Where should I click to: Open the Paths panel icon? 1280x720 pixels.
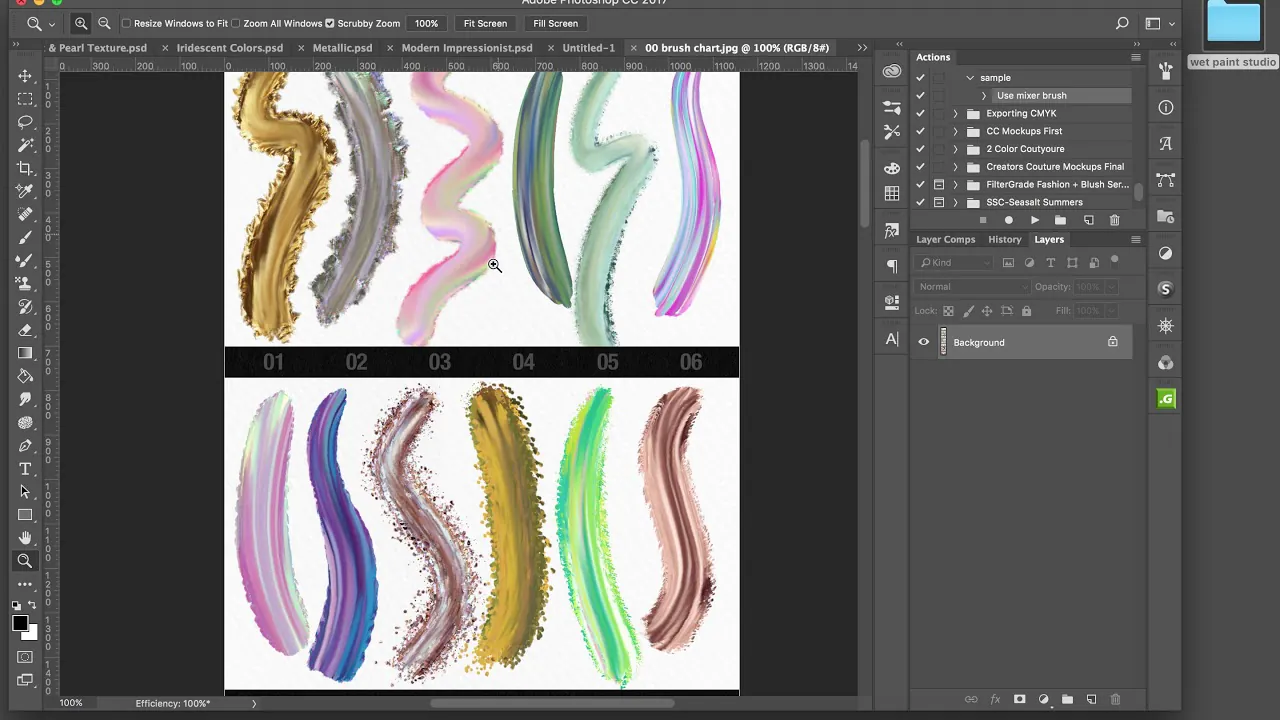click(1166, 180)
